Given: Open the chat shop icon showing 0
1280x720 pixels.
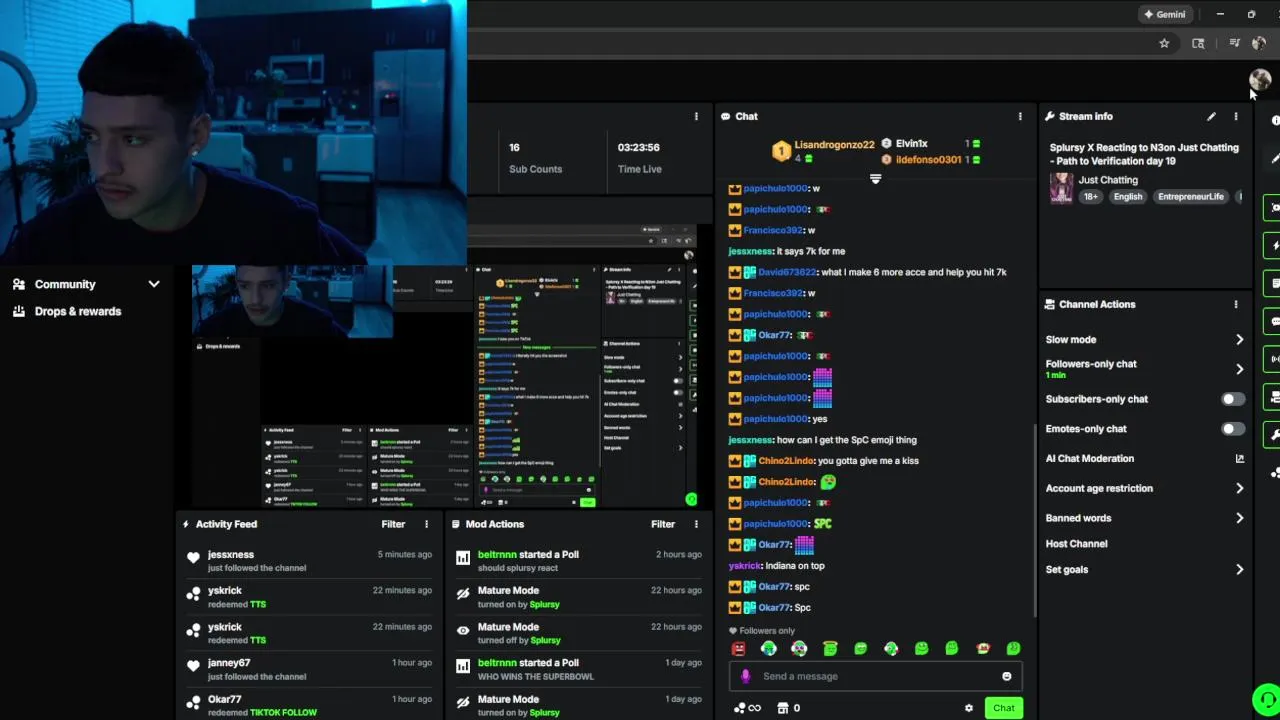Looking at the screenshot, I should pyautogui.click(x=789, y=708).
